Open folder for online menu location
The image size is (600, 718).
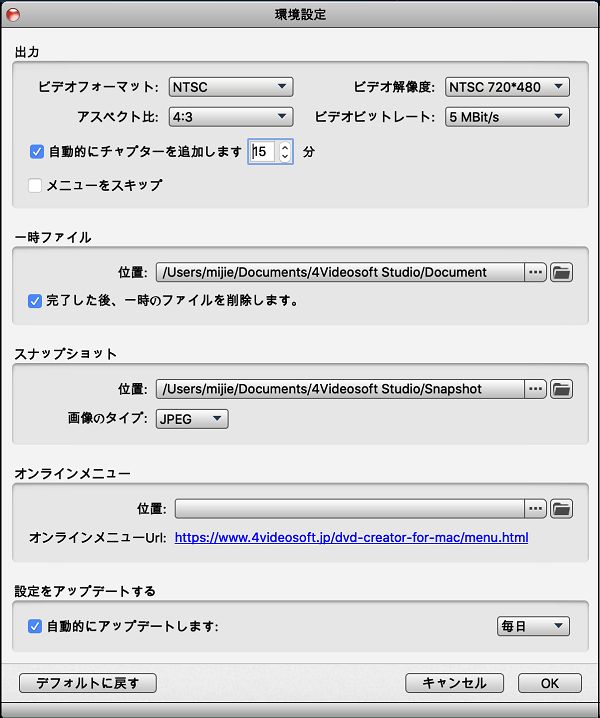pos(561,509)
